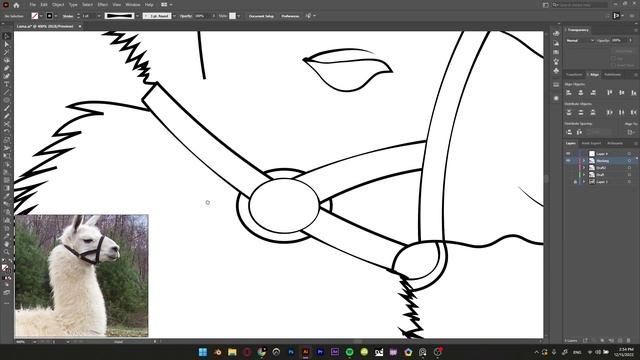Screen dimensions: 640x360
Task: Click the Style swatch in control bar
Action: click(x=232, y=16)
